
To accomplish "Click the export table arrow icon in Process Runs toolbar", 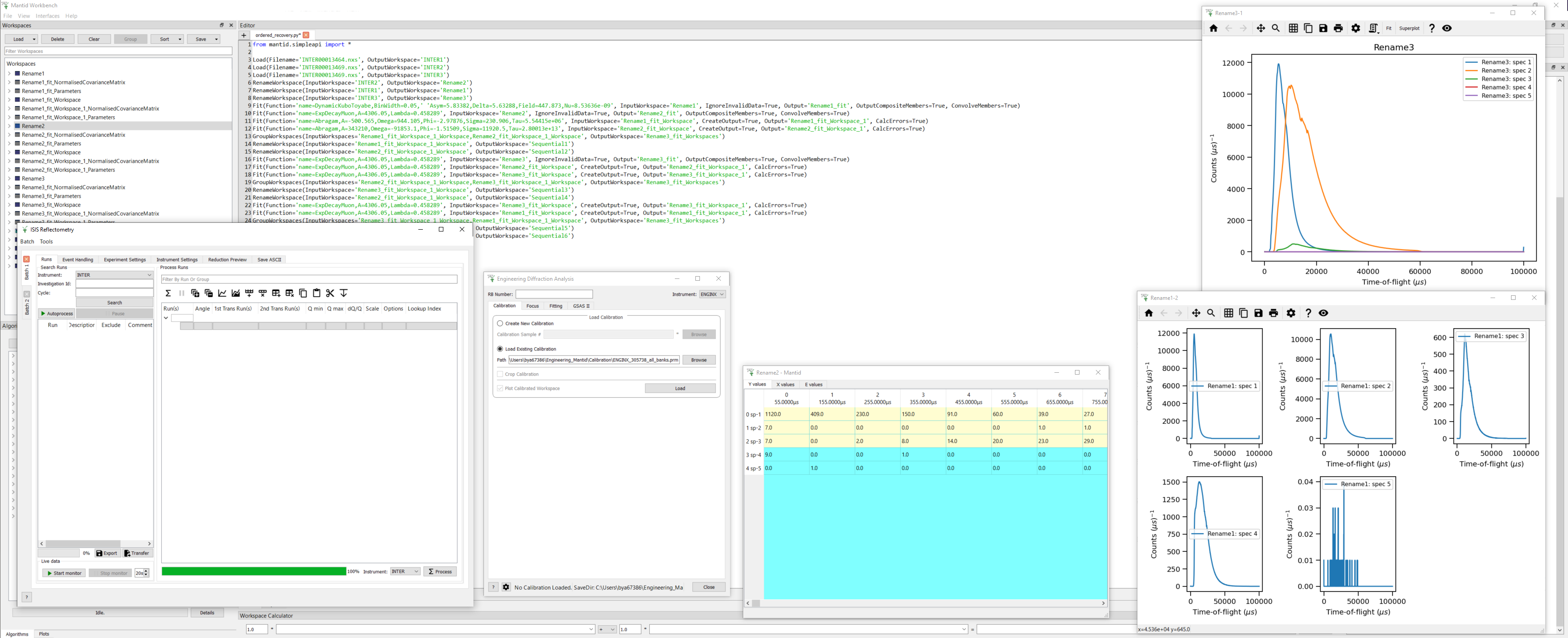I will (343, 293).
